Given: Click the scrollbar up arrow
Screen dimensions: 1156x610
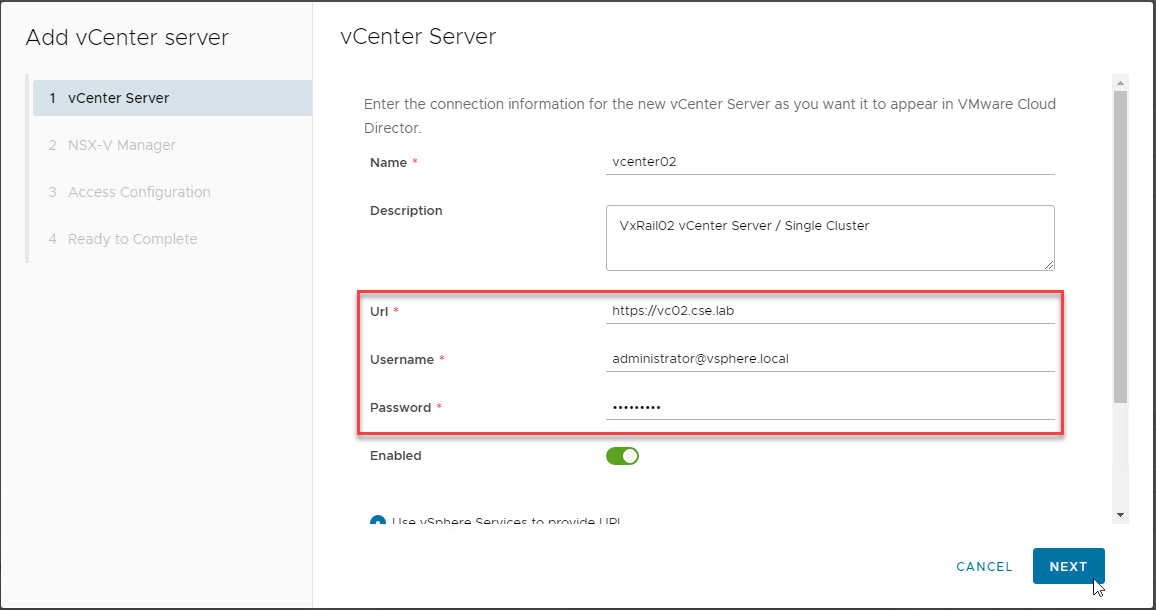Looking at the screenshot, I should pyautogui.click(x=1120, y=83).
